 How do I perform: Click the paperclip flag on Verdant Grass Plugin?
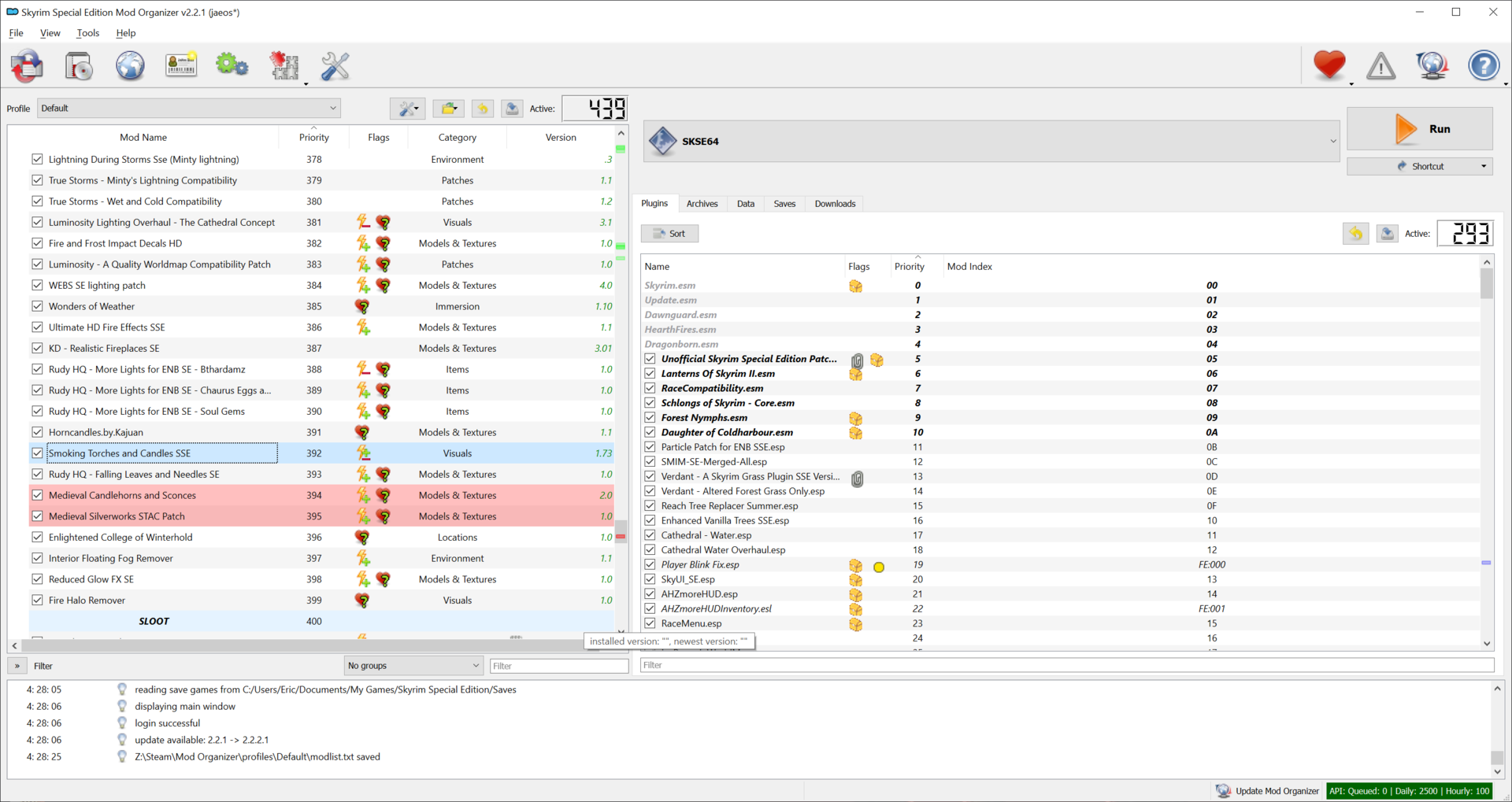tap(858, 478)
